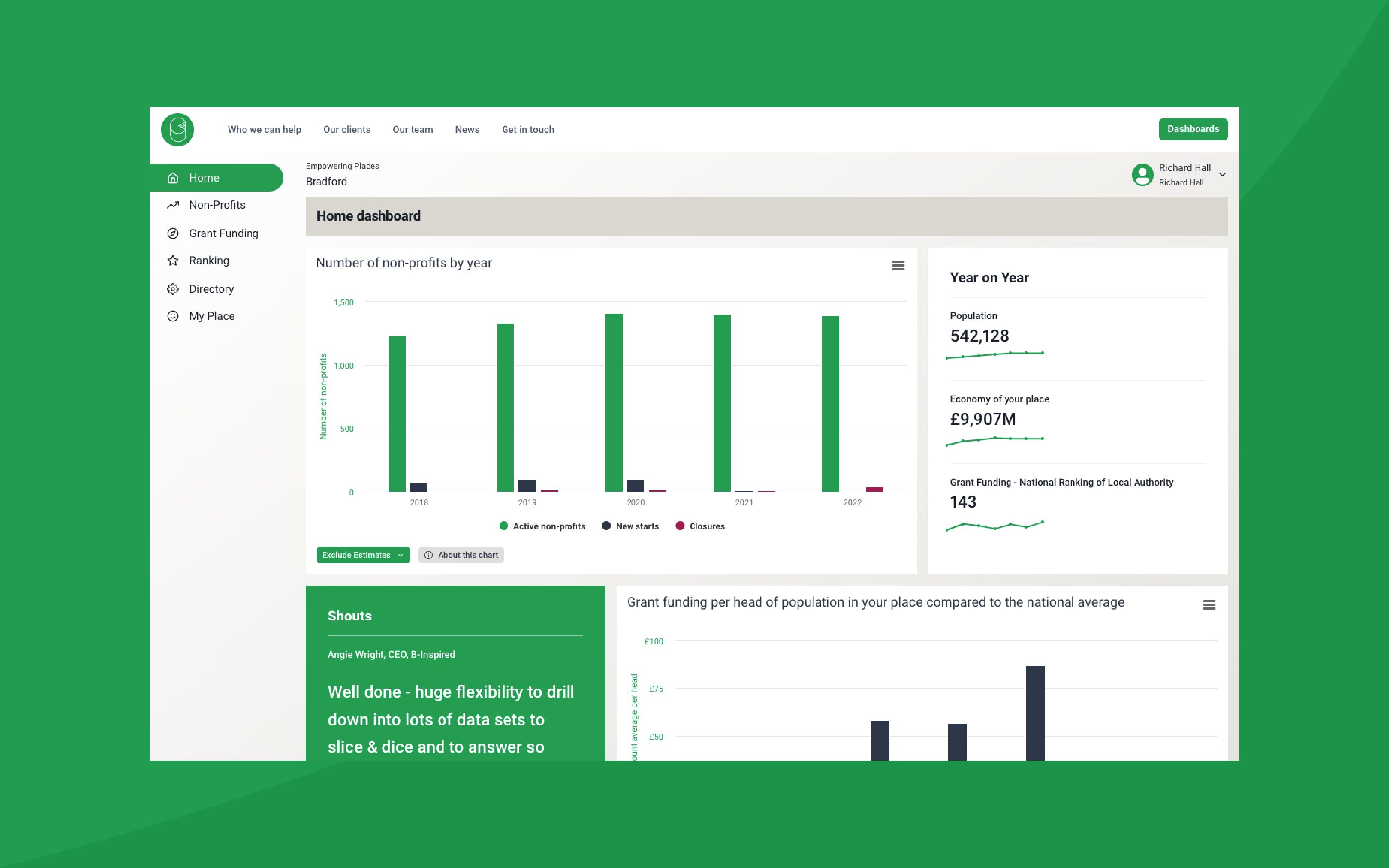1389x868 pixels.
Task: Open the Who we can help menu
Action: [264, 130]
